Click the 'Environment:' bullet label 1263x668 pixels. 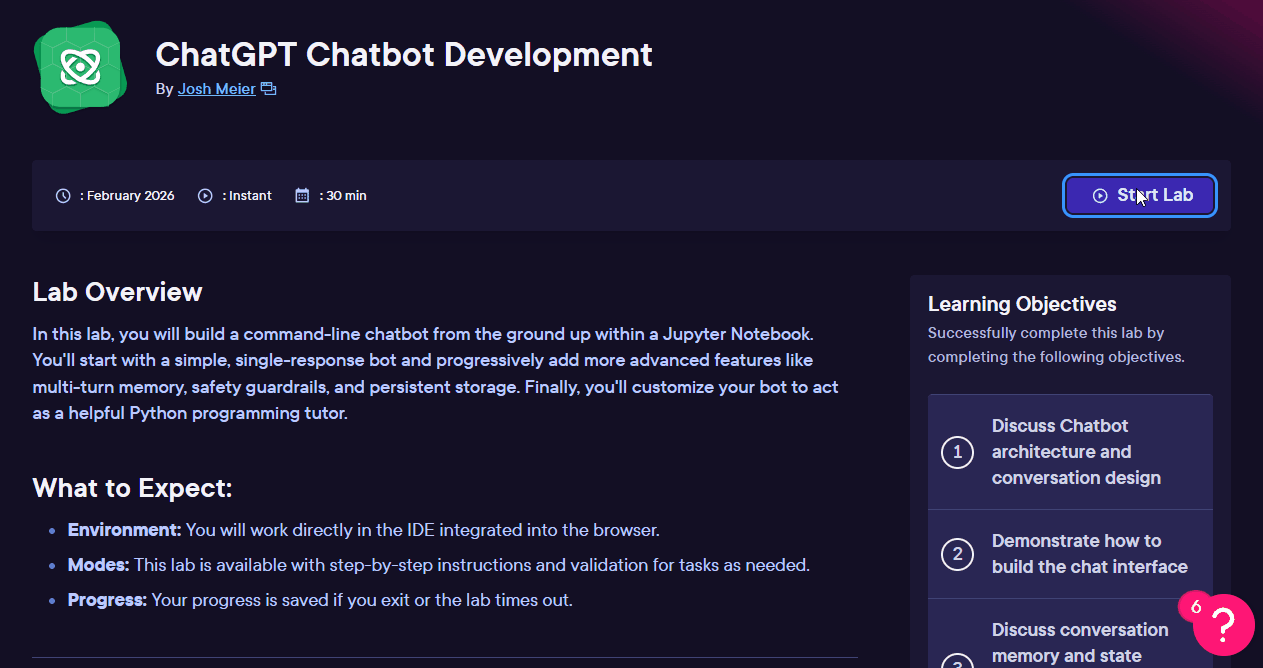[124, 530]
